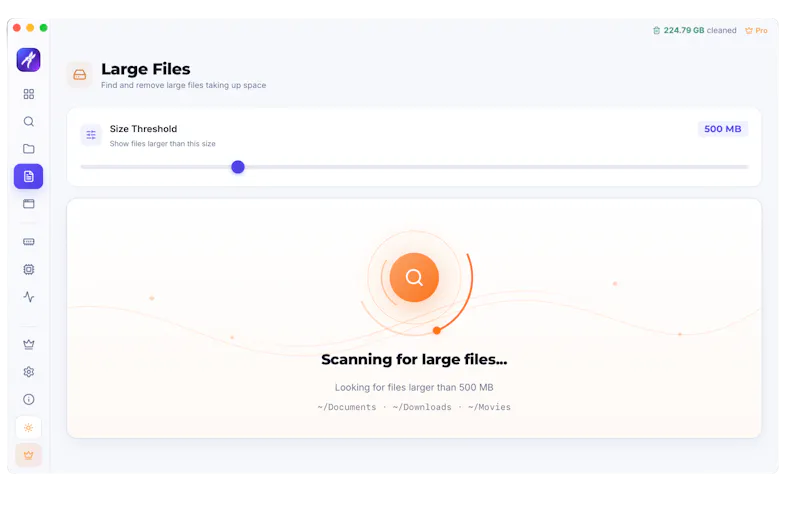Open the info circle icon in sidebar

tap(29, 399)
